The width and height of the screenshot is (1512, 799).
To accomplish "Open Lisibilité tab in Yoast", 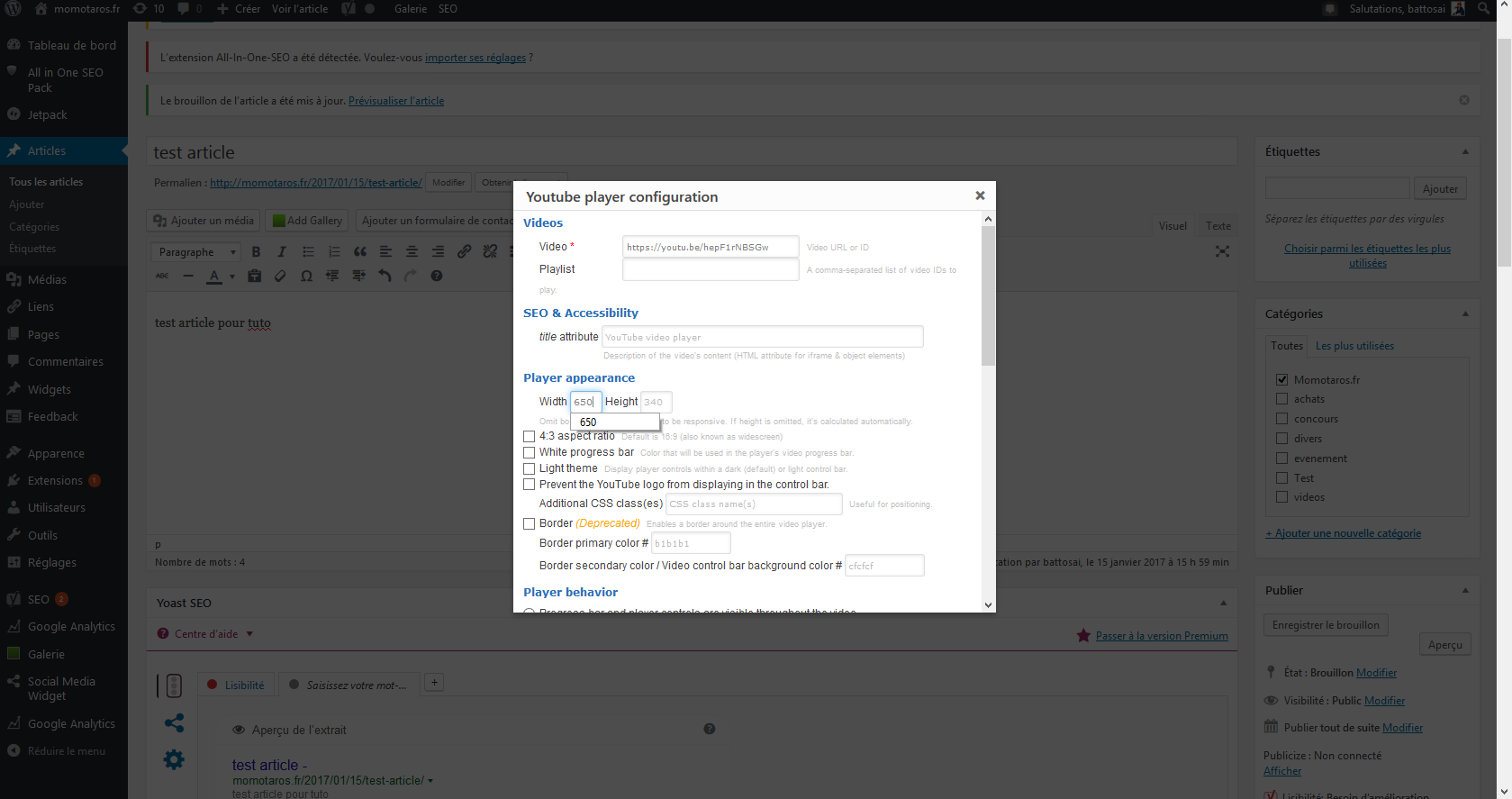I will coord(236,685).
